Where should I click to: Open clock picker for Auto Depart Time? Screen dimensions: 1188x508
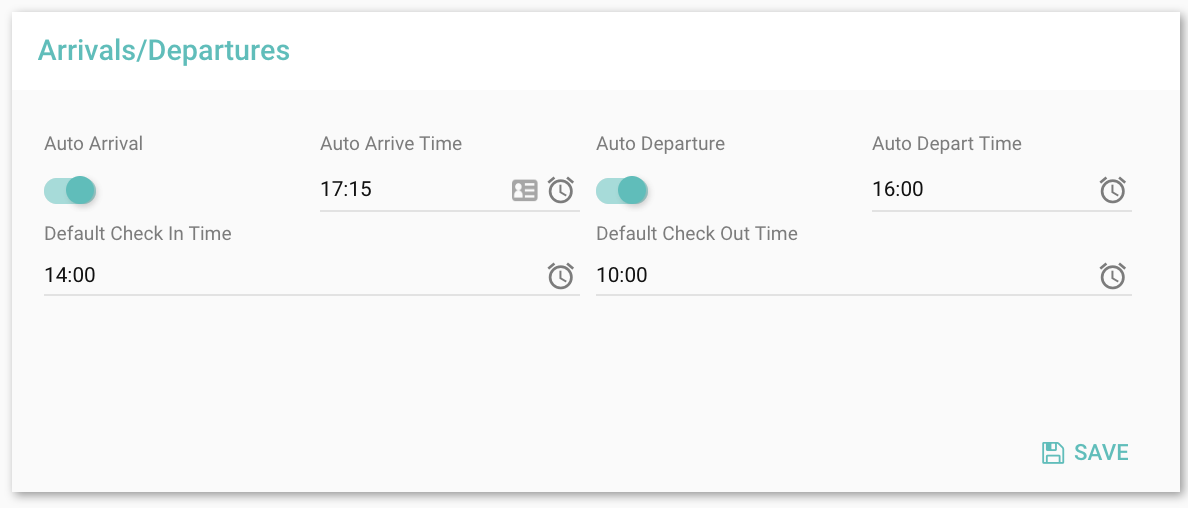pos(1113,190)
